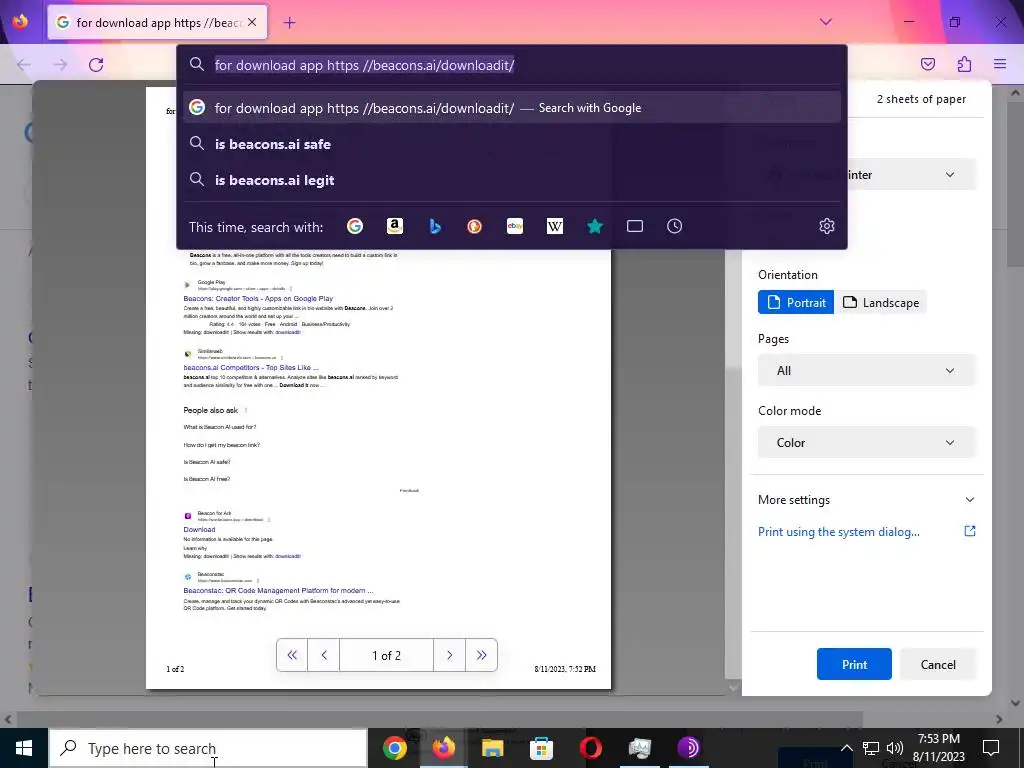Viewport: 1024px width, 768px height.
Task: Open the printer destination dropdown
Action: pyautogui.click(x=911, y=175)
